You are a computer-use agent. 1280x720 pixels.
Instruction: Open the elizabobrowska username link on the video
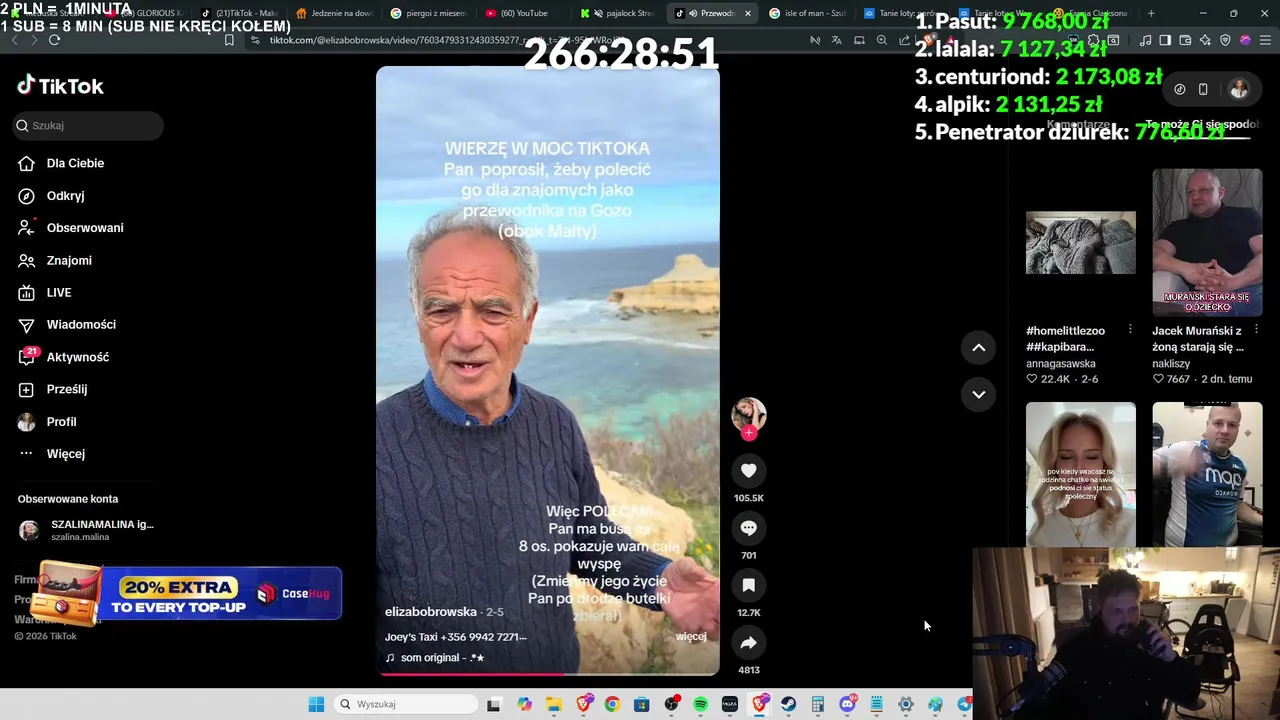click(431, 612)
